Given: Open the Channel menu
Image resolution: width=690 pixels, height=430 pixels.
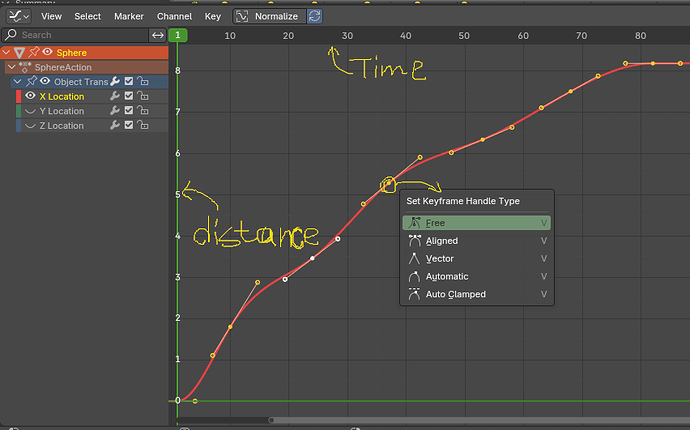Looking at the screenshot, I should click(x=174, y=16).
